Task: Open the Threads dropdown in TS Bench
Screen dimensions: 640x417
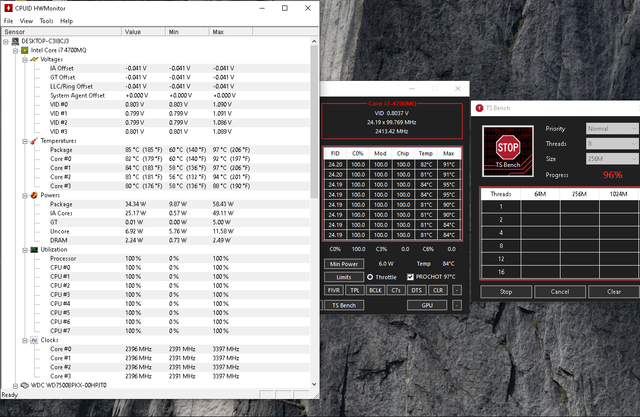Action: pyautogui.click(x=612, y=144)
